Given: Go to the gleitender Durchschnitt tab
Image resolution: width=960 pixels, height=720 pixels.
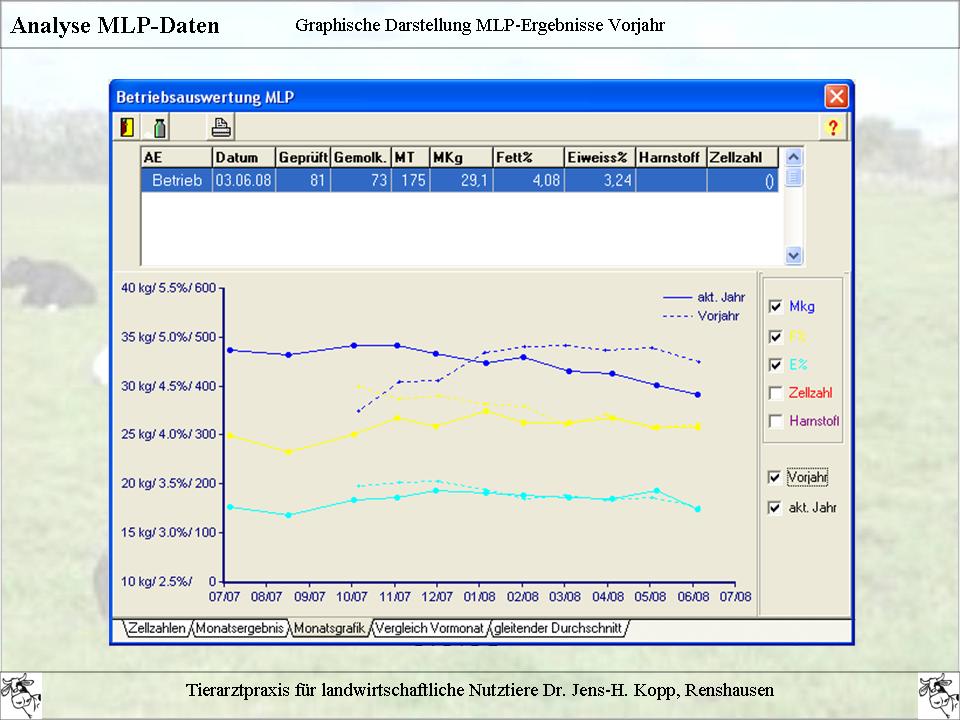Looking at the screenshot, I should (558, 629).
